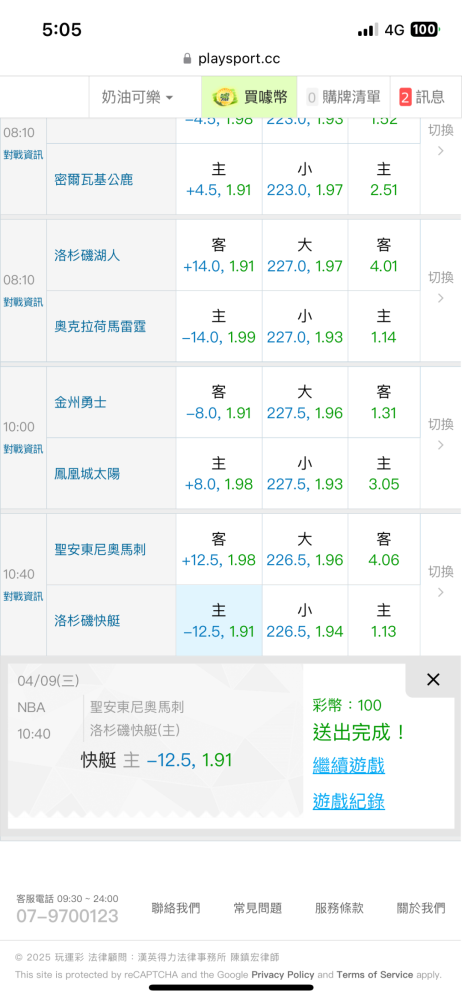Open the 遊戲紀錄 link
The width and height of the screenshot is (462, 1000).
348,801
